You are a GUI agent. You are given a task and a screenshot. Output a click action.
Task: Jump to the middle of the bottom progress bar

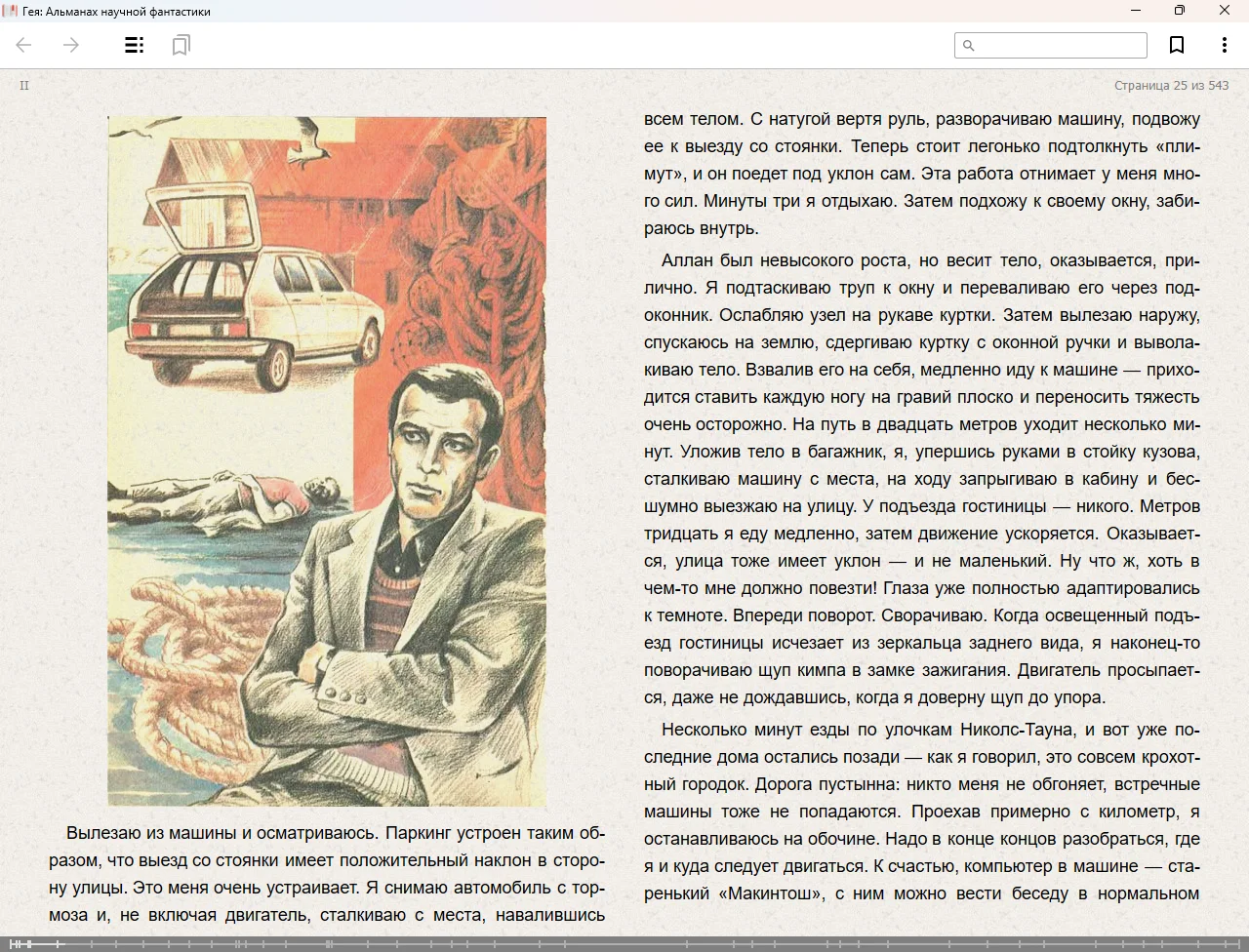point(624,944)
